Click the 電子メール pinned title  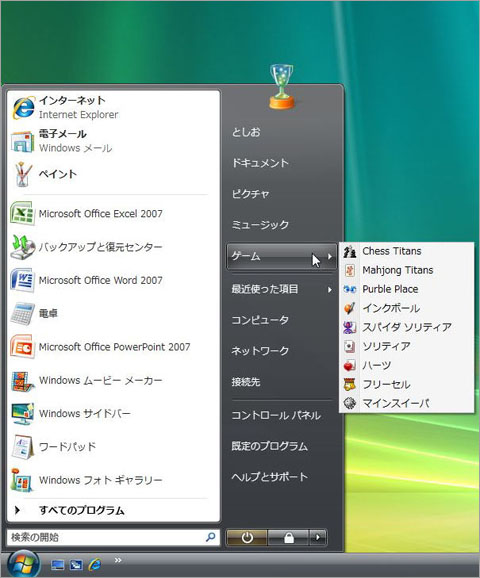coord(63,134)
